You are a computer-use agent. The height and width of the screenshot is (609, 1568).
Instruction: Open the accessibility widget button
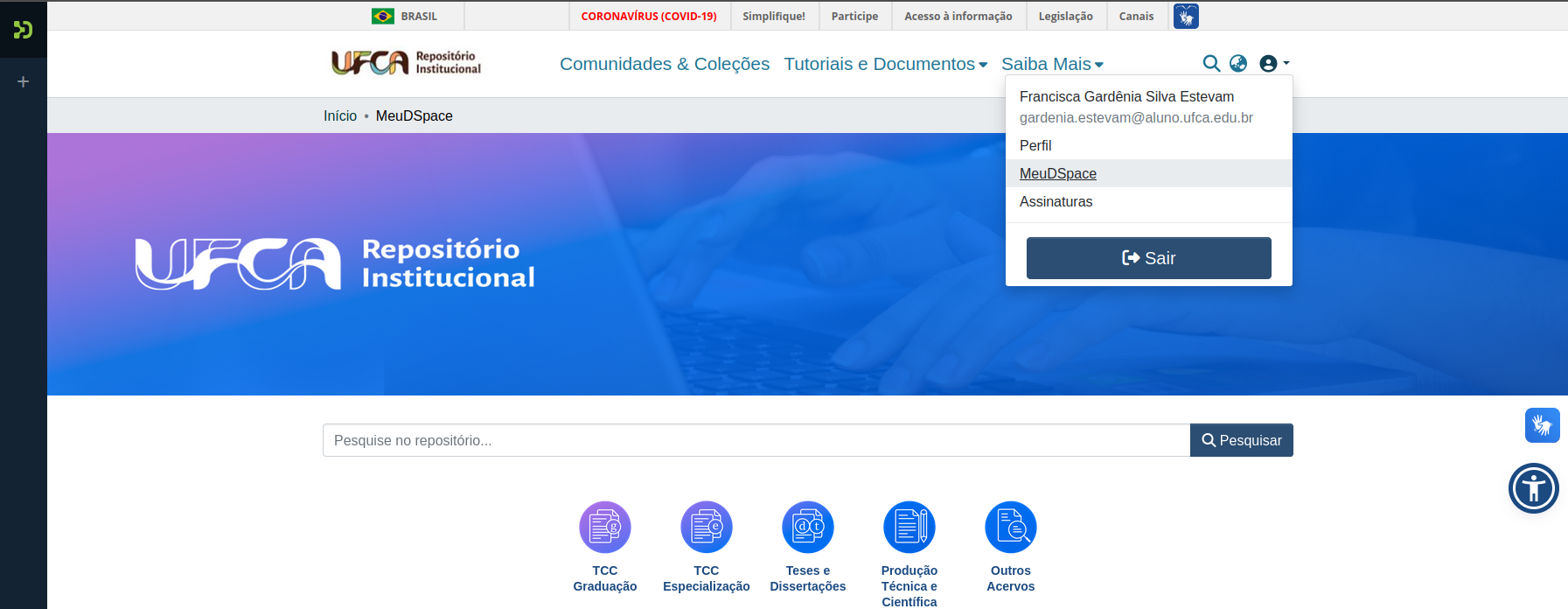pos(1534,488)
